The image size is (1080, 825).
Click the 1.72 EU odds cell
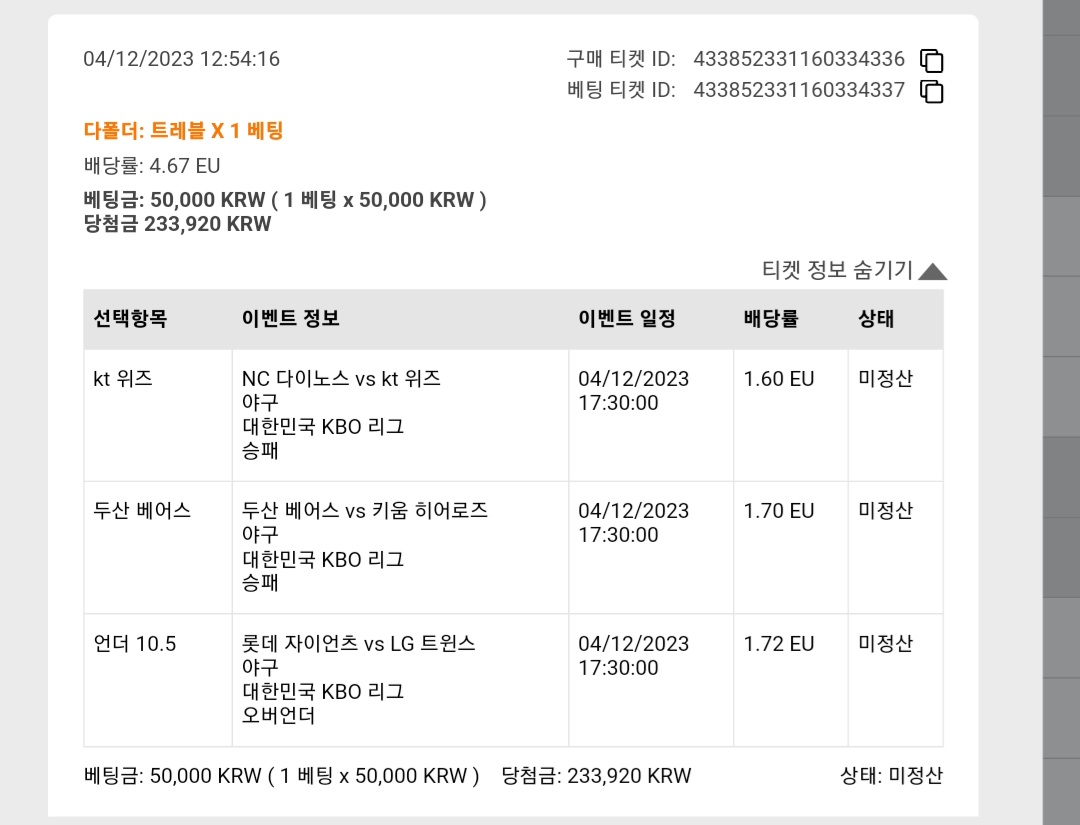pos(791,680)
